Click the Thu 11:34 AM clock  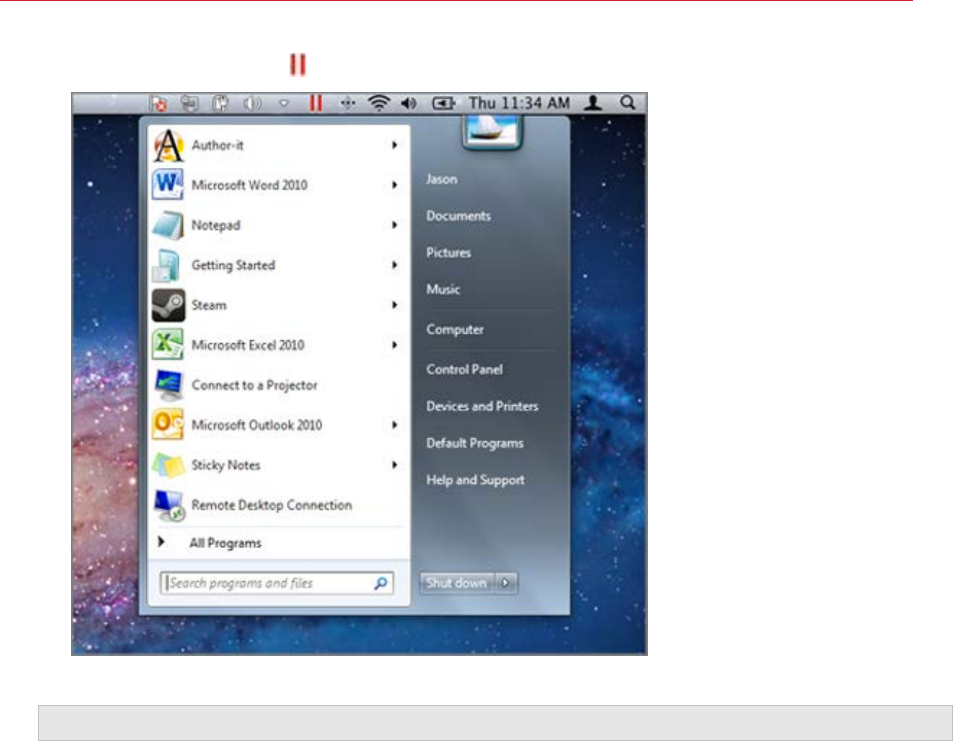(x=519, y=103)
